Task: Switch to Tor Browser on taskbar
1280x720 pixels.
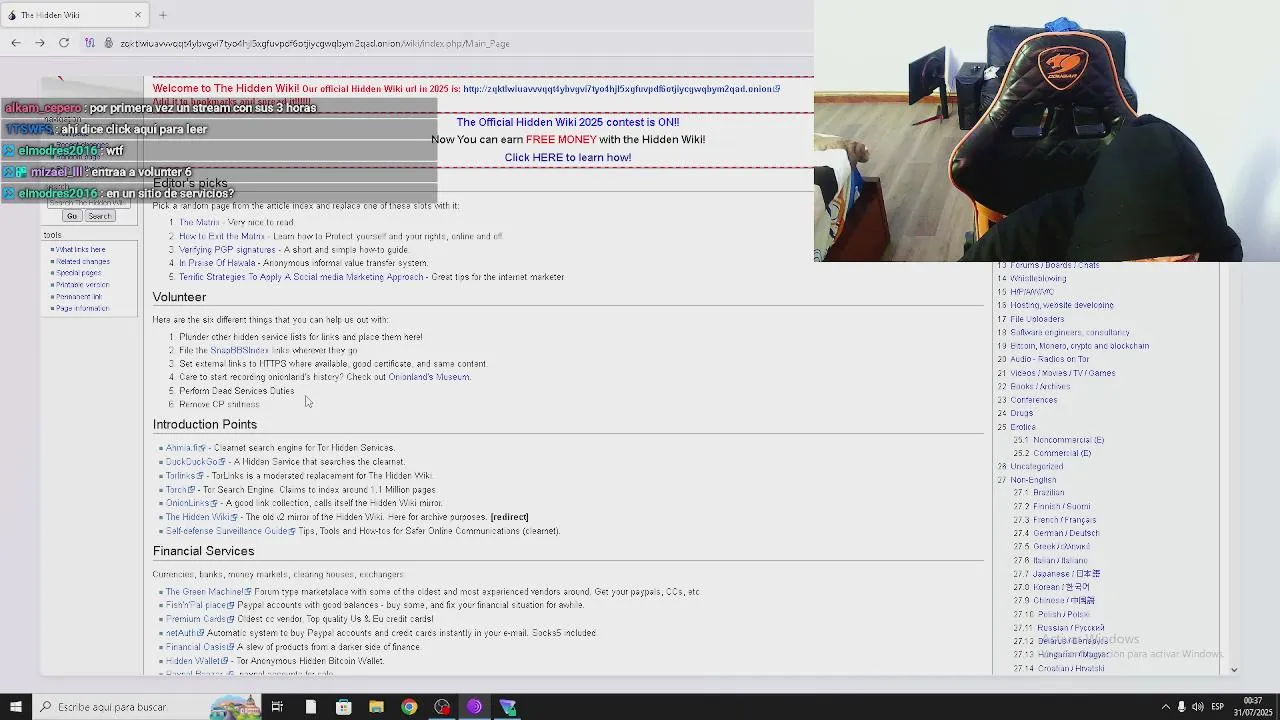Action: pos(475,707)
